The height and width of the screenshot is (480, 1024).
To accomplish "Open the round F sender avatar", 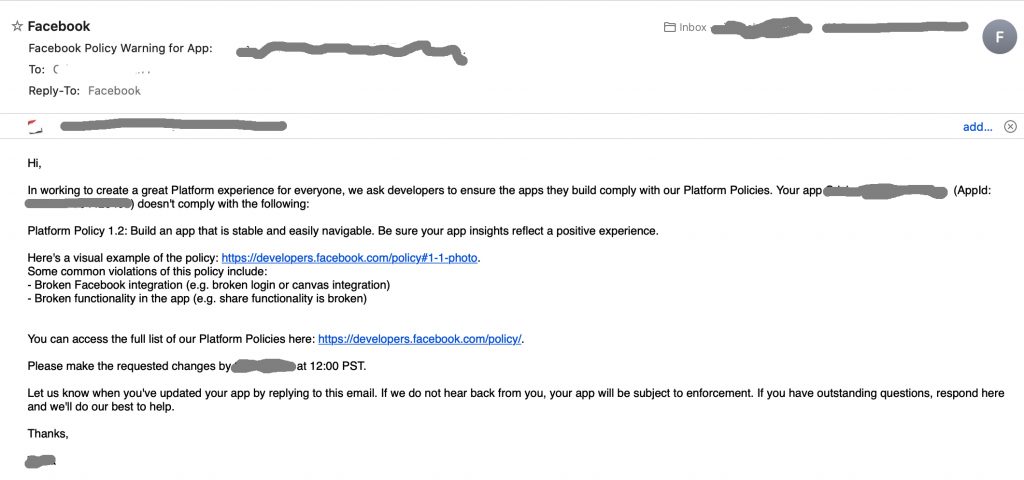I will click(999, 37).
